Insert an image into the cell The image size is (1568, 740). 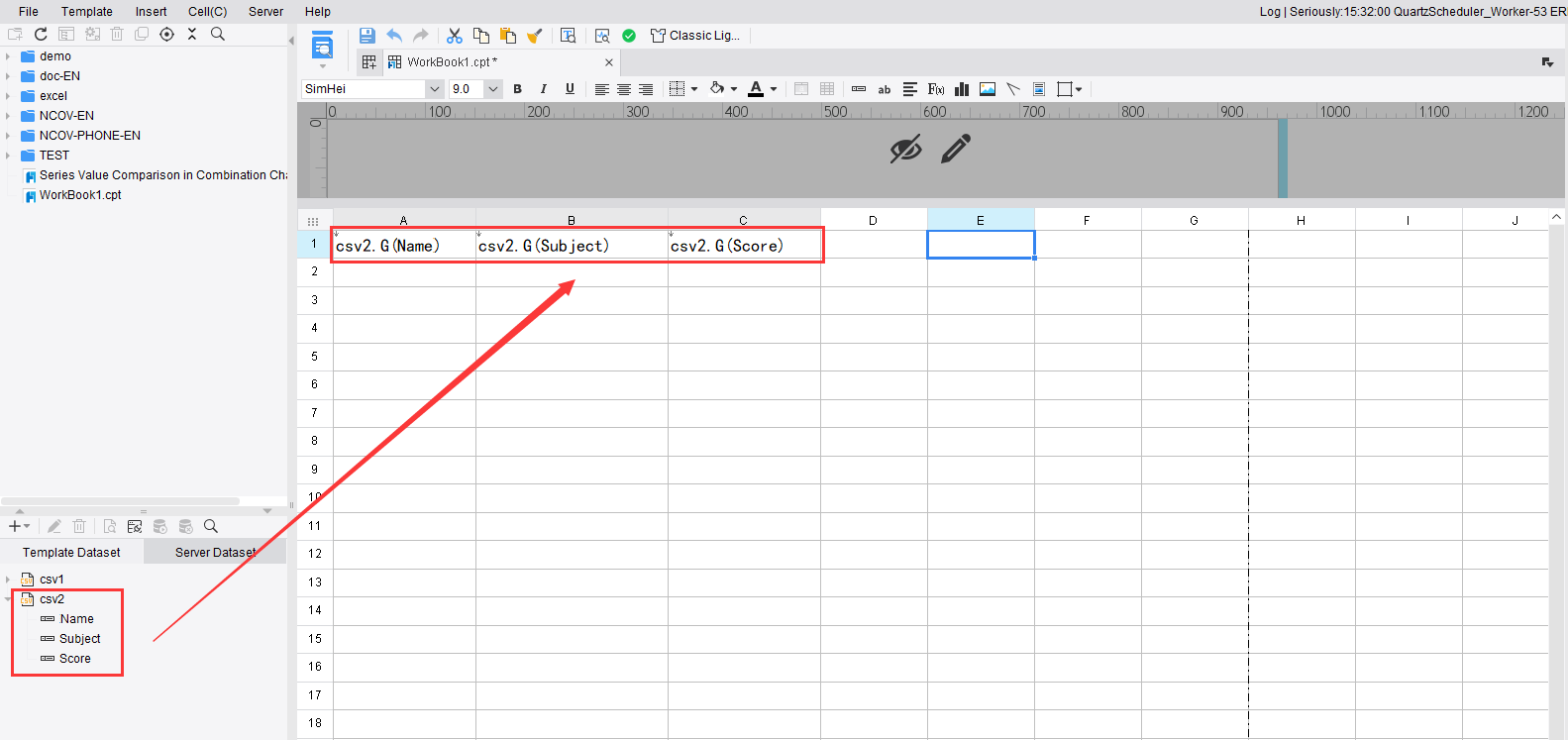click(x=988, y=89)
